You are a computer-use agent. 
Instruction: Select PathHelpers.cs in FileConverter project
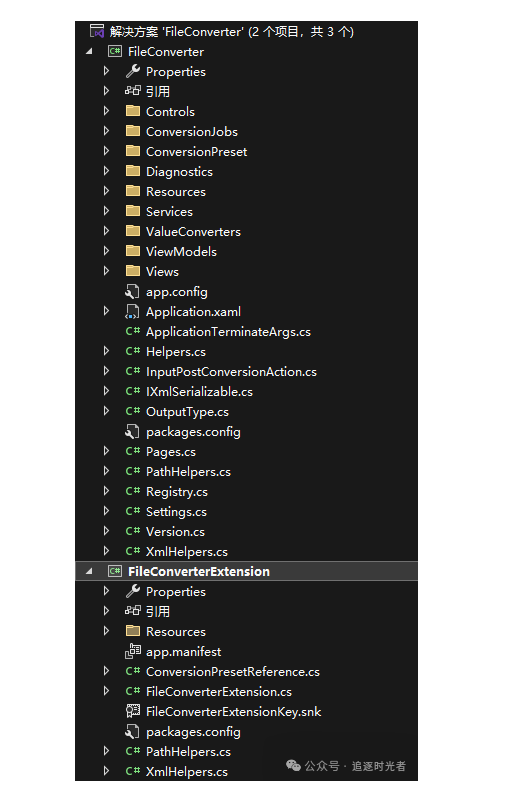(188, 472)
